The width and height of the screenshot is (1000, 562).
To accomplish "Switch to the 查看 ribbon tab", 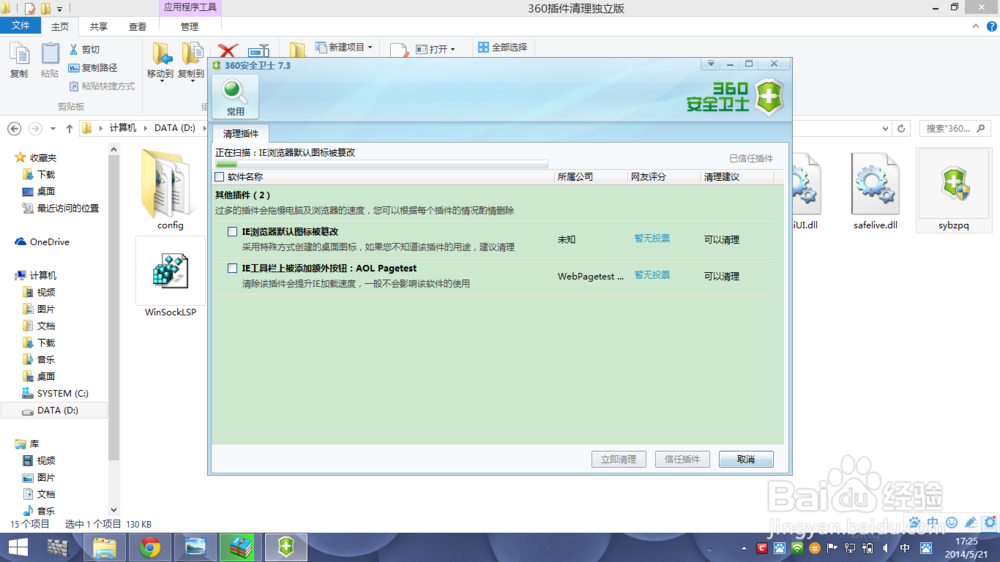I will 137,26.
